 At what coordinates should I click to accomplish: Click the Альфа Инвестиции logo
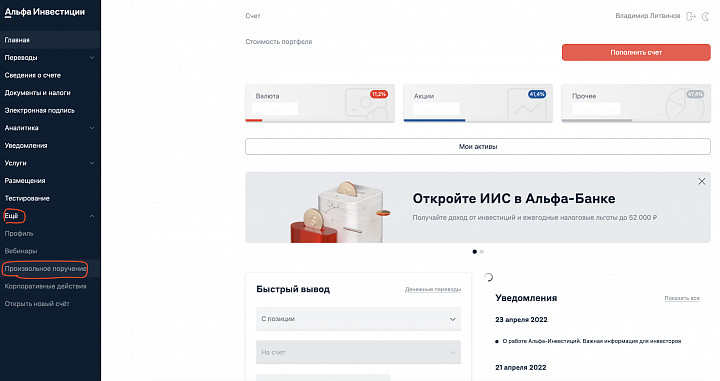tap(45, 12)
